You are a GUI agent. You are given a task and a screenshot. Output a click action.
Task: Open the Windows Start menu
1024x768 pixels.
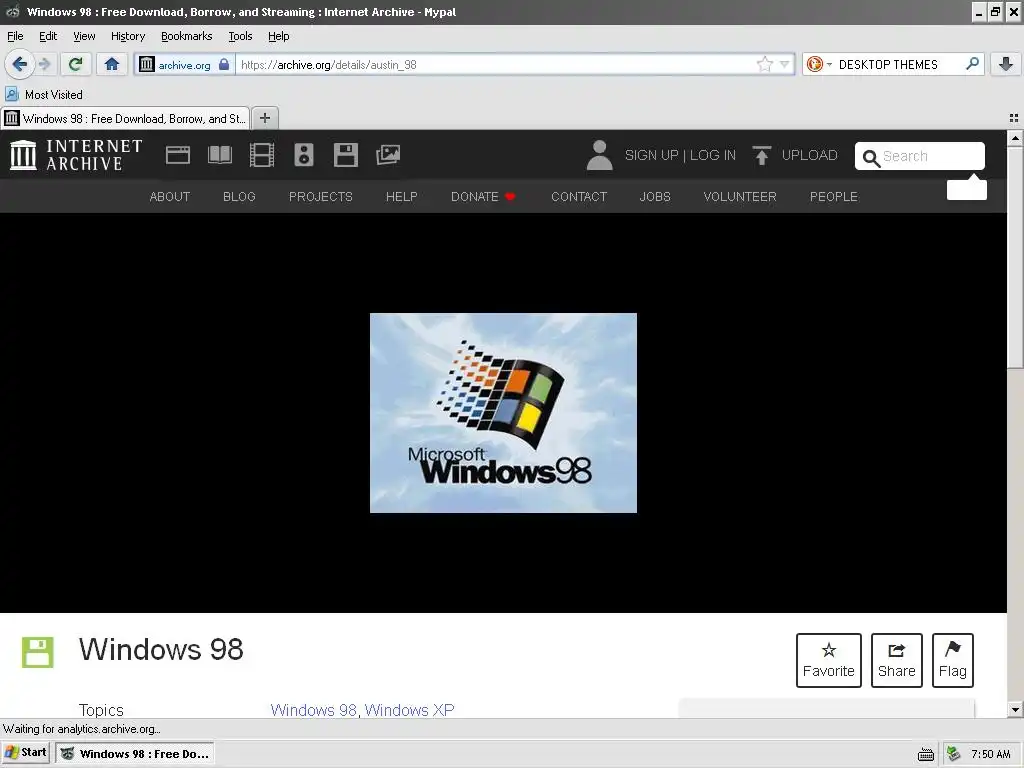click(x=26, y=753)
